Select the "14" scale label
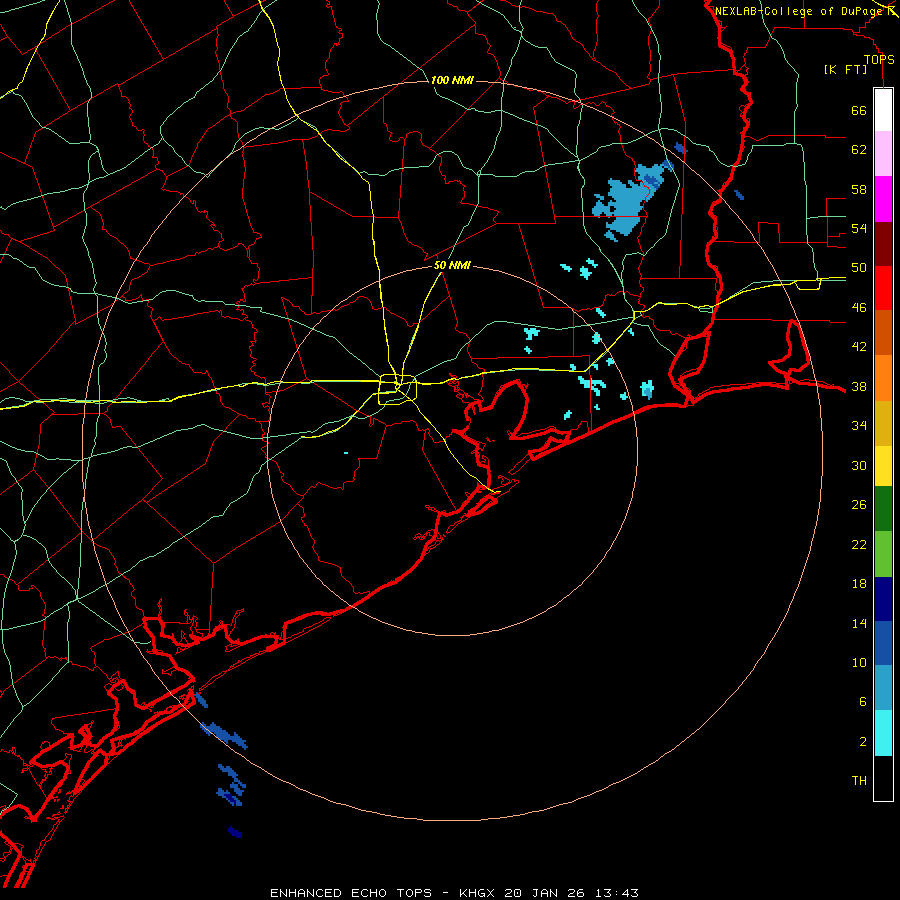The height and width of the screenshot is (900, 900). (859, 623)
